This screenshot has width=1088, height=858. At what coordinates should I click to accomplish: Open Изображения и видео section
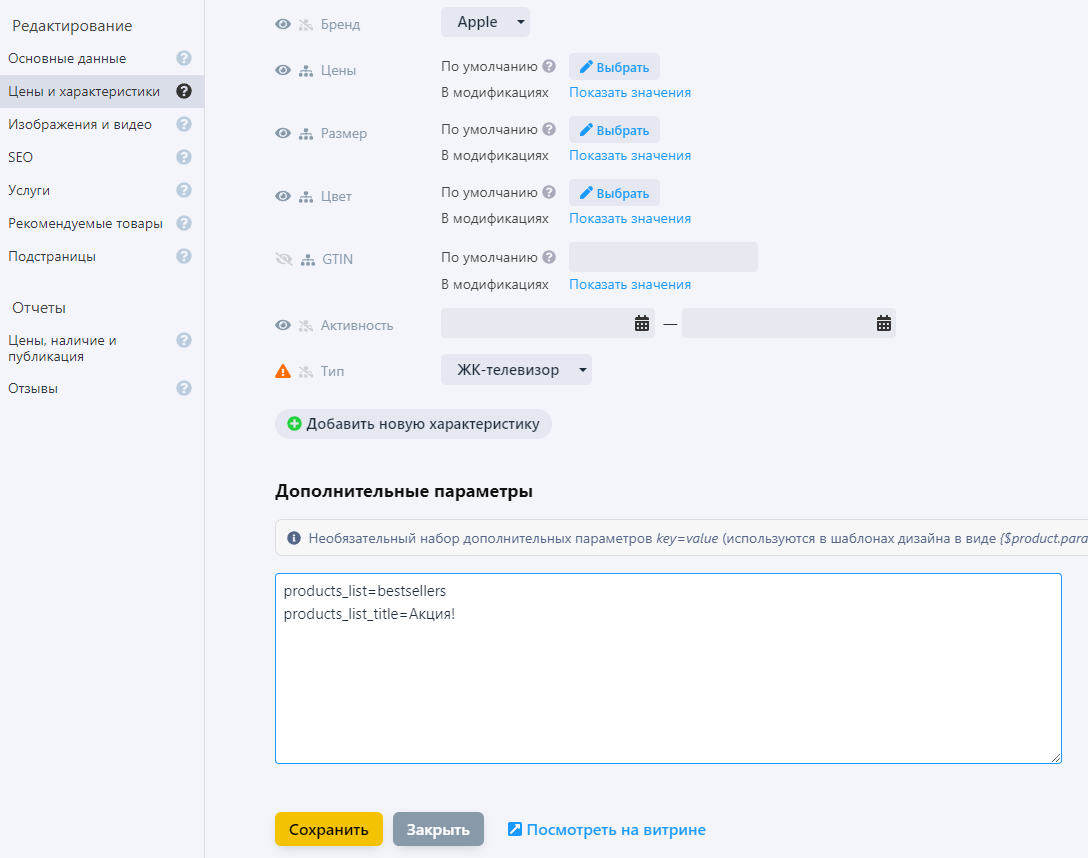[80, 124]
